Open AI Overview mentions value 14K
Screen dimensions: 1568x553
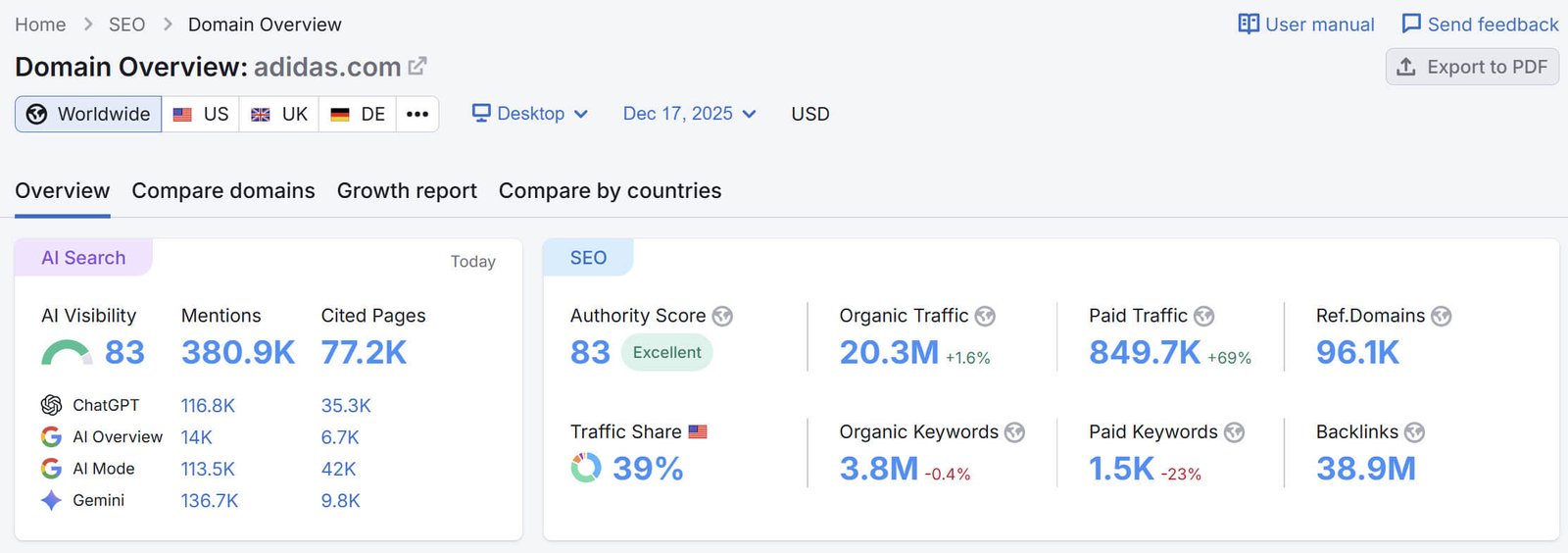197,437
